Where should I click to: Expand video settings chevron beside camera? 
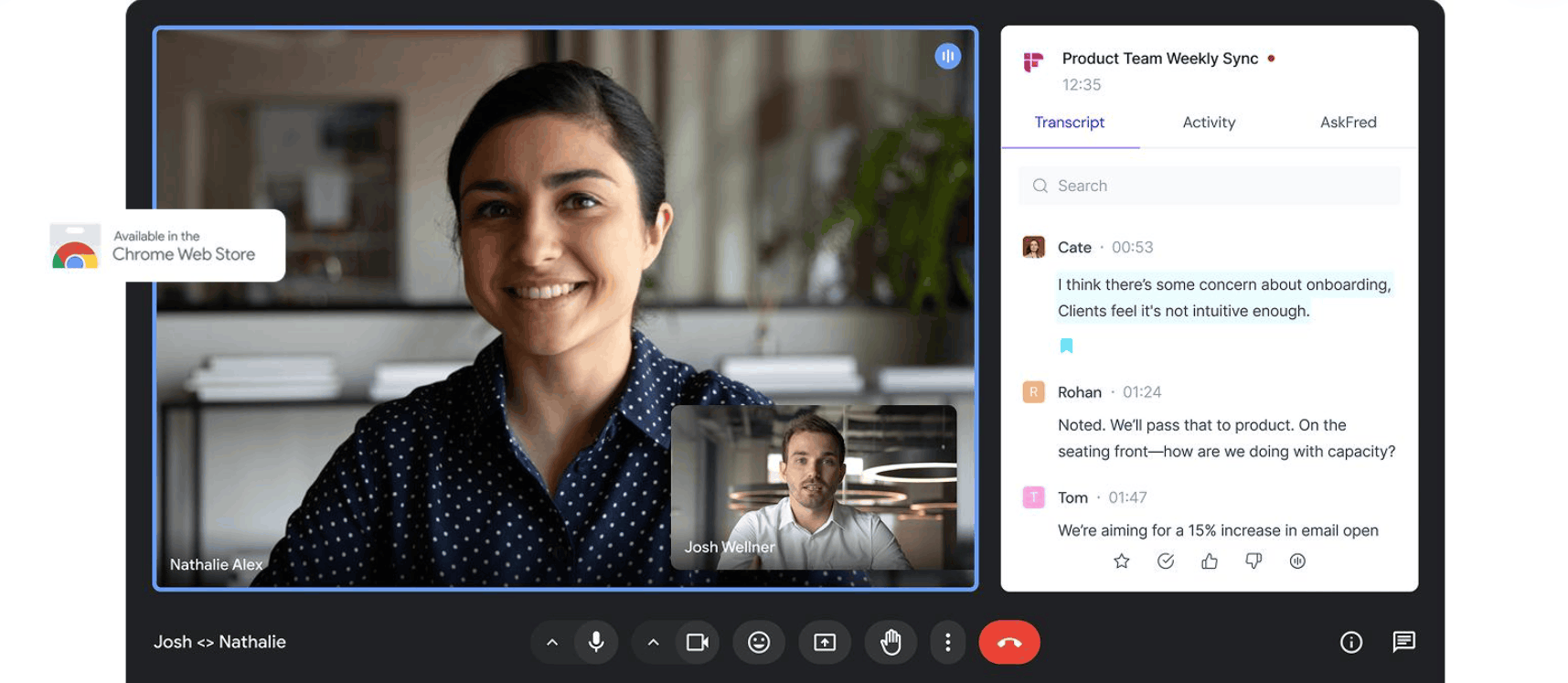[x=653, y=643]
